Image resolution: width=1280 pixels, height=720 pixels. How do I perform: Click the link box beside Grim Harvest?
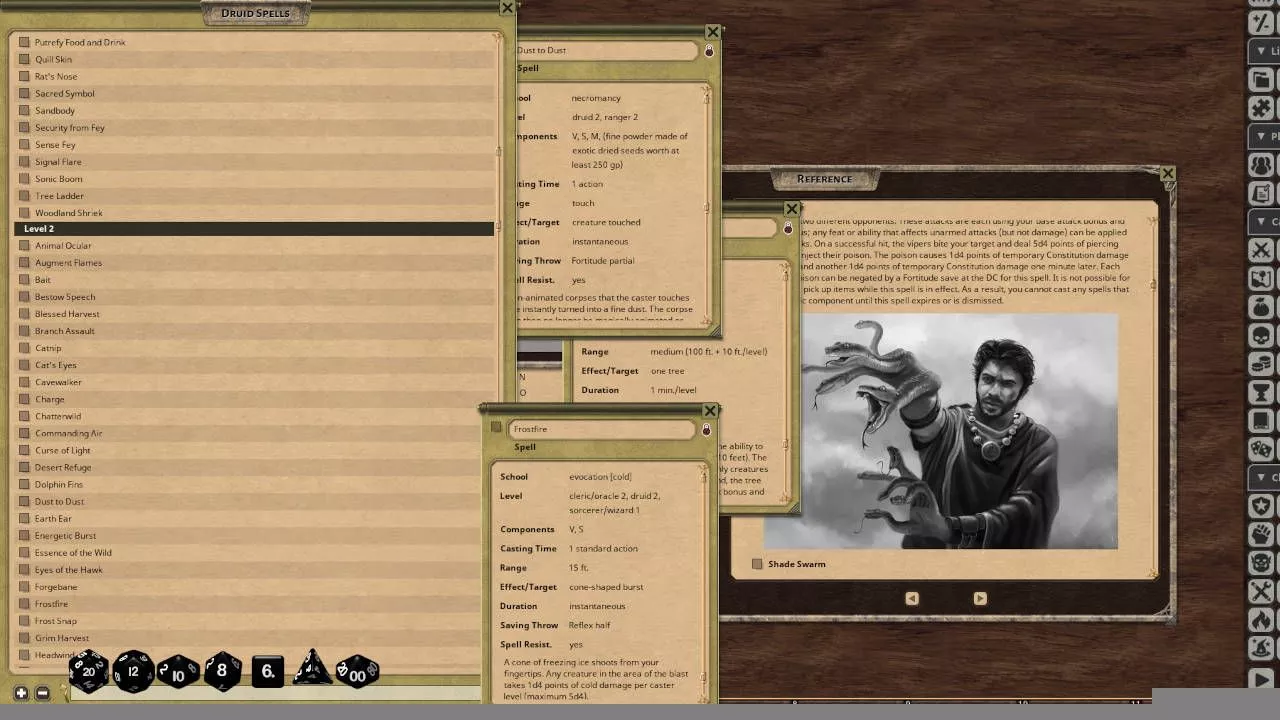coord(24,638)
